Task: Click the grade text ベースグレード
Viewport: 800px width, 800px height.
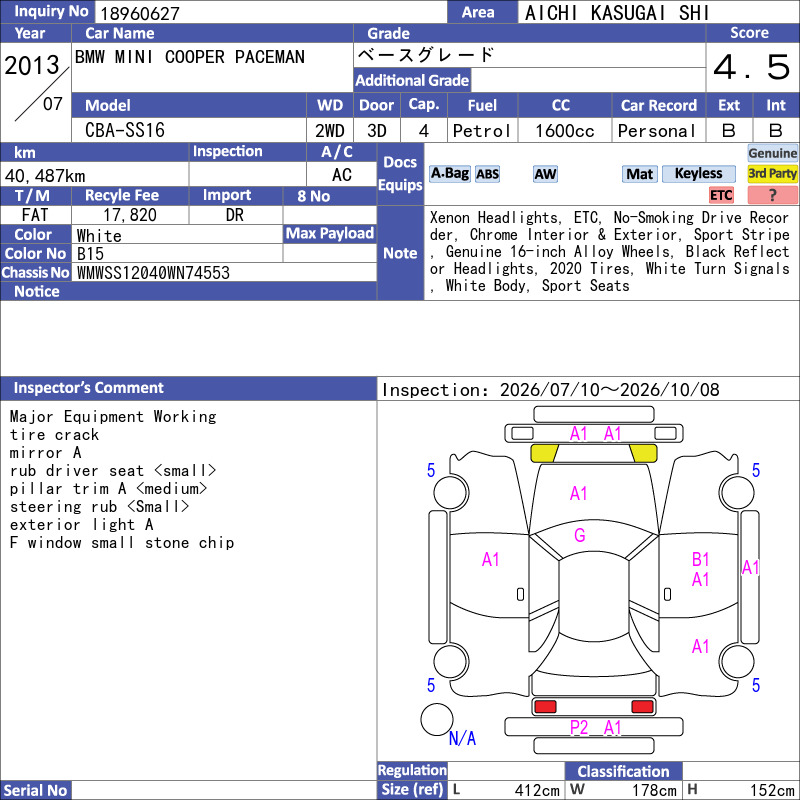Action: point(426,55)
